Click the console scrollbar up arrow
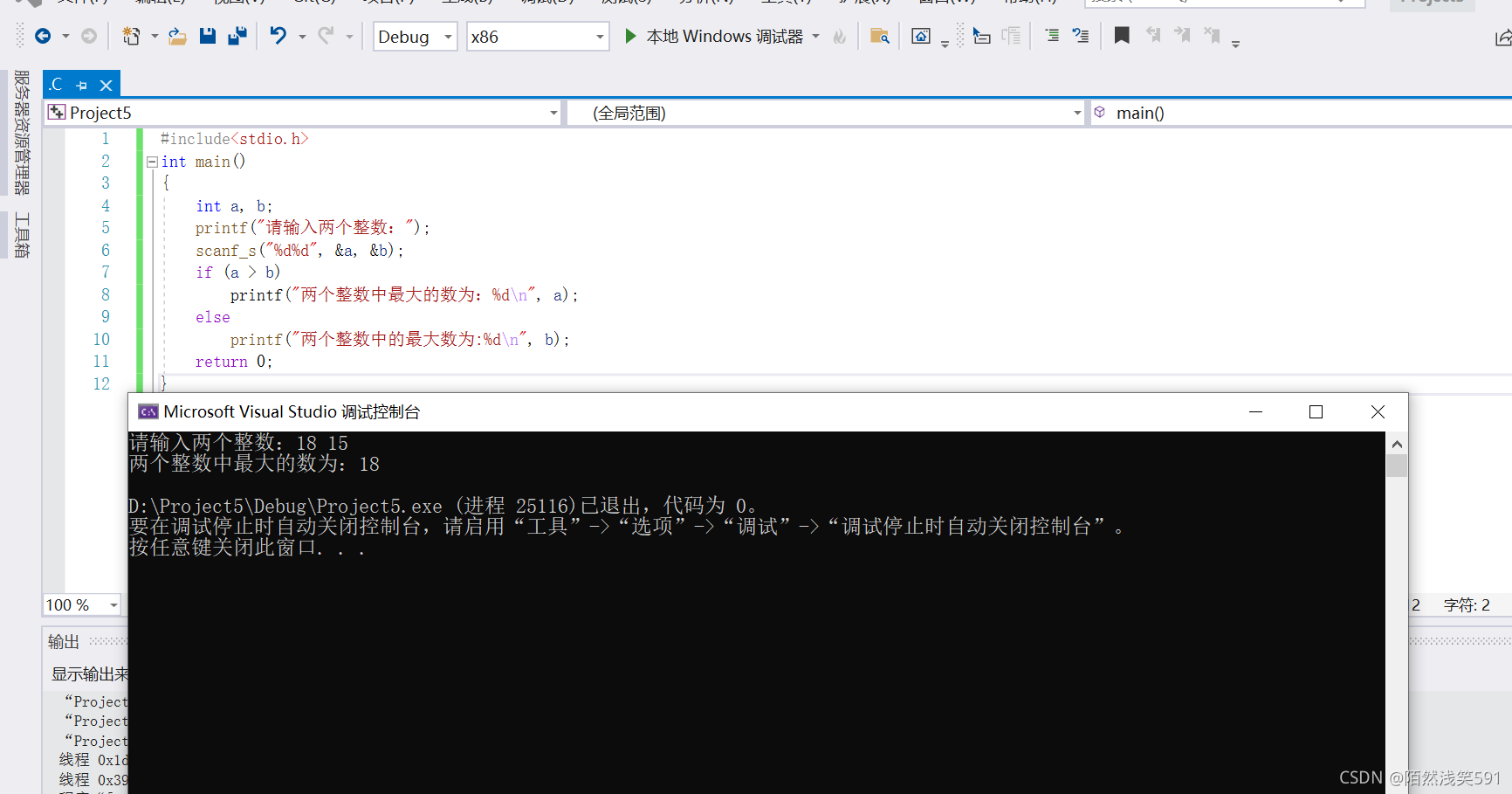1512x794 pixels. point(1397,444)
